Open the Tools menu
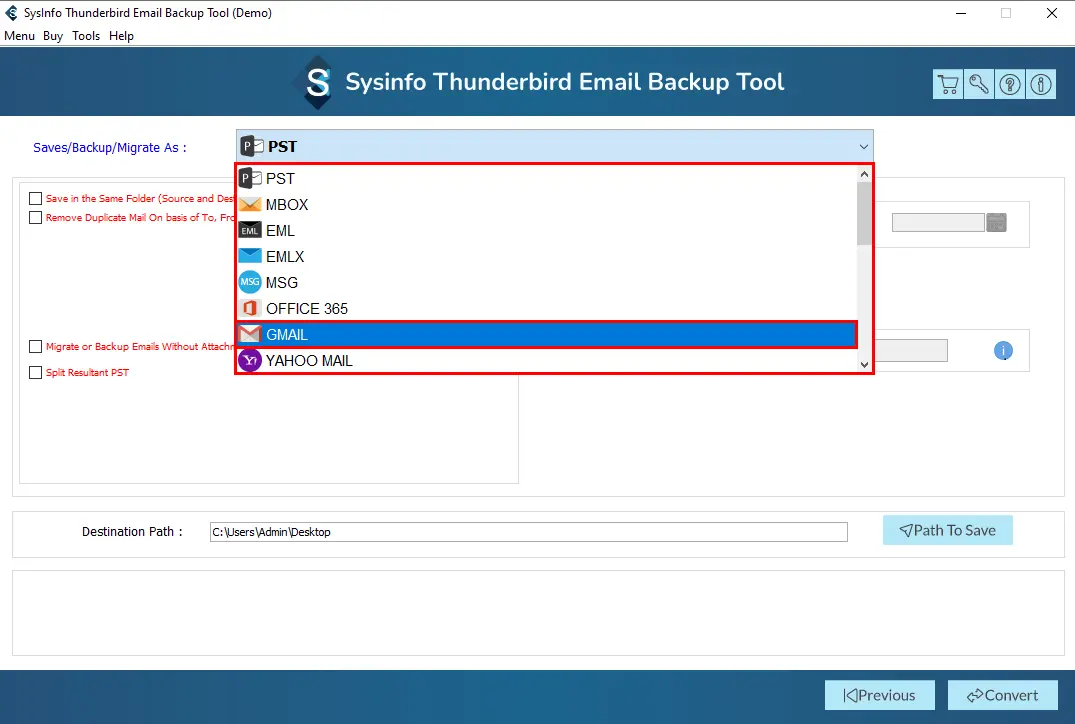This screenshot has width=1075, height=724. point(86,36)
